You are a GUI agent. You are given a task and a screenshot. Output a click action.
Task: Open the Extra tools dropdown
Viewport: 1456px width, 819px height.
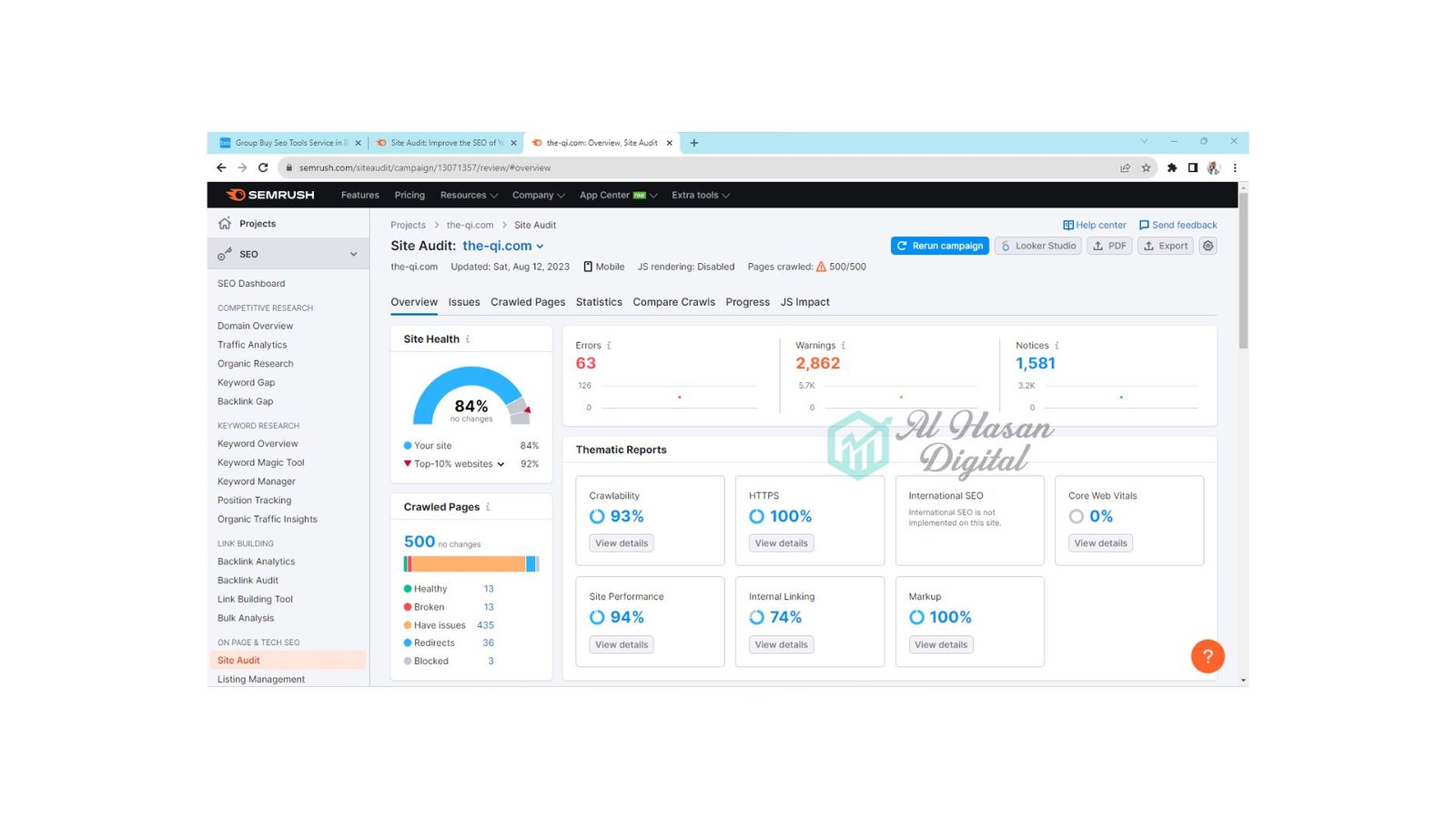coord(701,195)
